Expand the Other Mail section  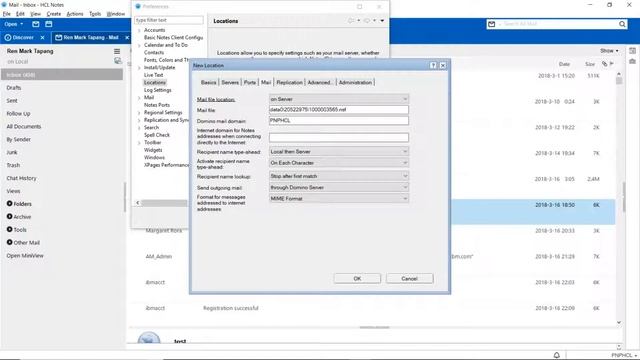pos(9,242)
